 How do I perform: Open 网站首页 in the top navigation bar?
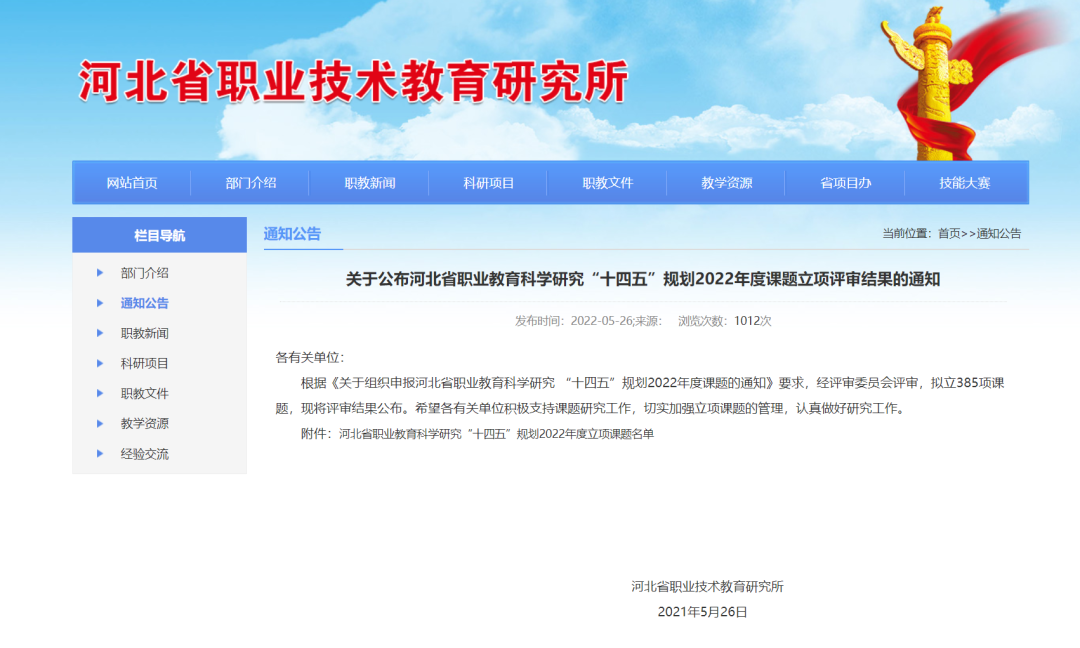pos(132,183)
